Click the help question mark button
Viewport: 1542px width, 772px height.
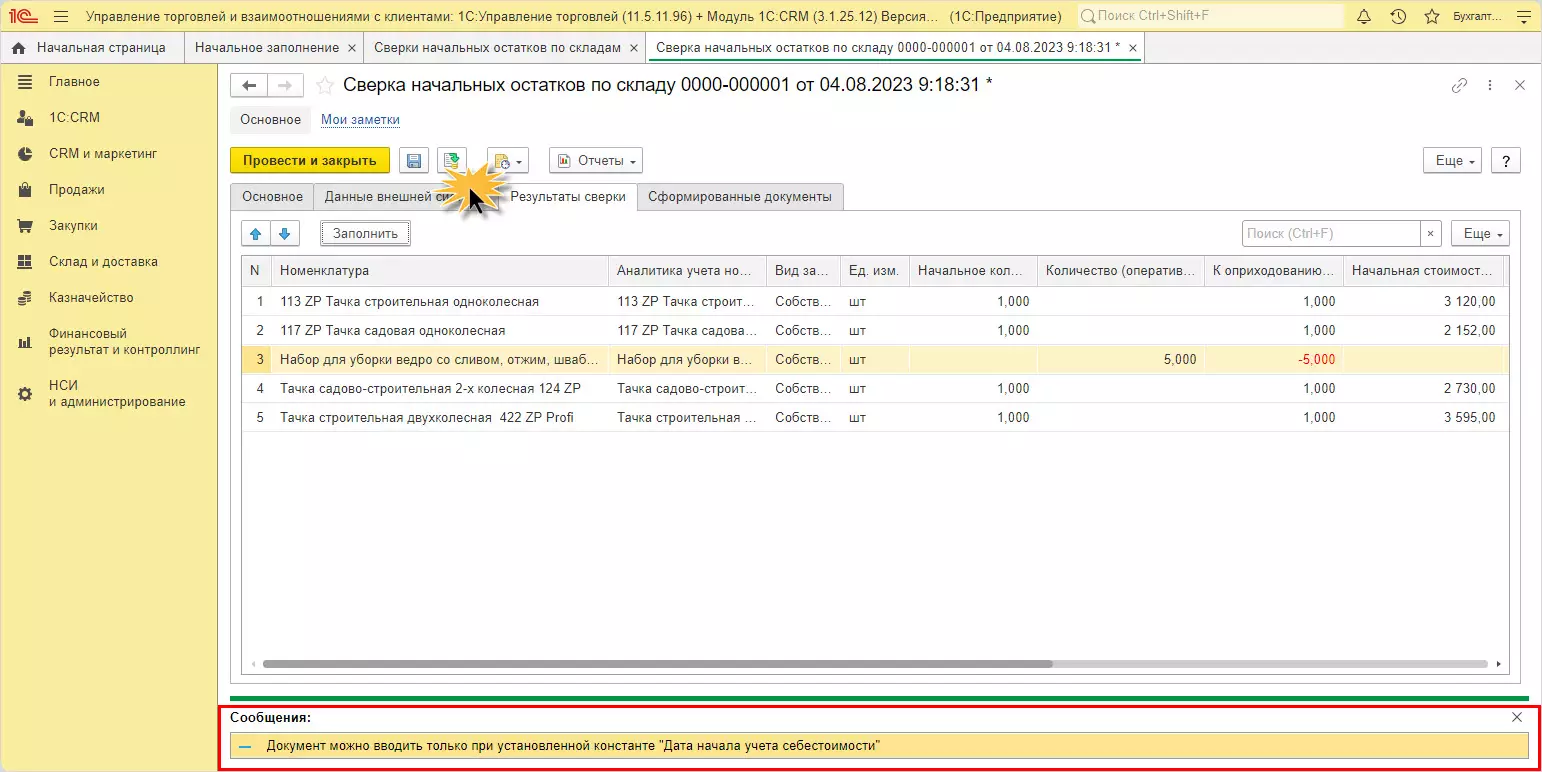click(x=1505, y=161)
